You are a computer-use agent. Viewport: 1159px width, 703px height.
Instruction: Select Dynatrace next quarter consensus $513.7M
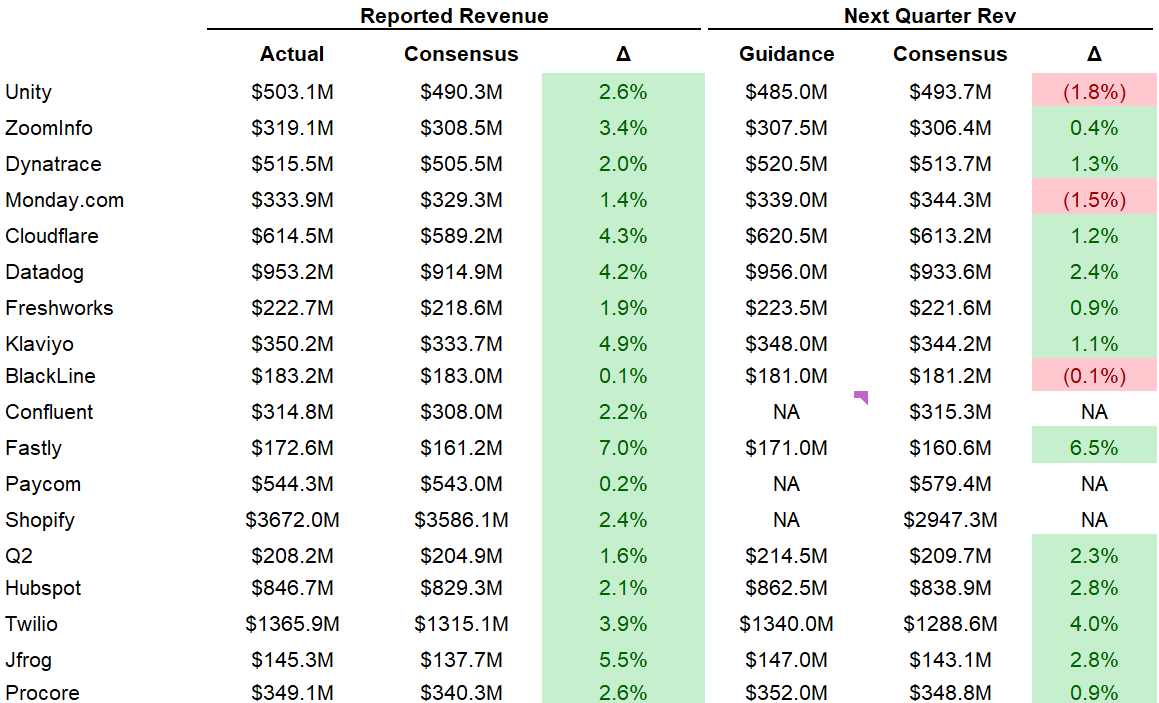pyautogui.click(x=950, y=164)
